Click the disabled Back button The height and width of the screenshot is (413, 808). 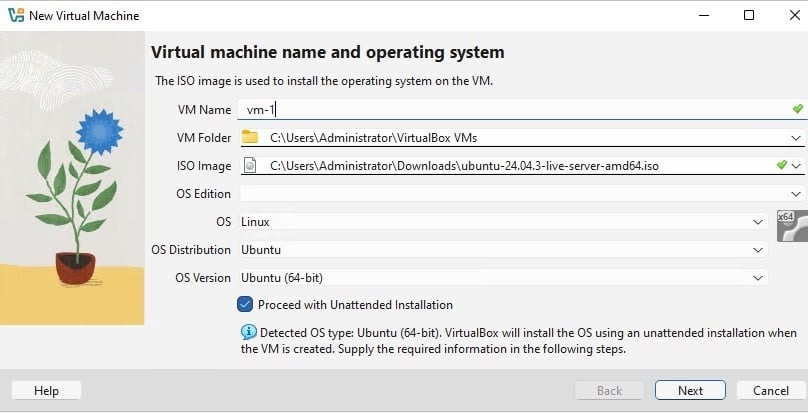(x=609, y=390)
